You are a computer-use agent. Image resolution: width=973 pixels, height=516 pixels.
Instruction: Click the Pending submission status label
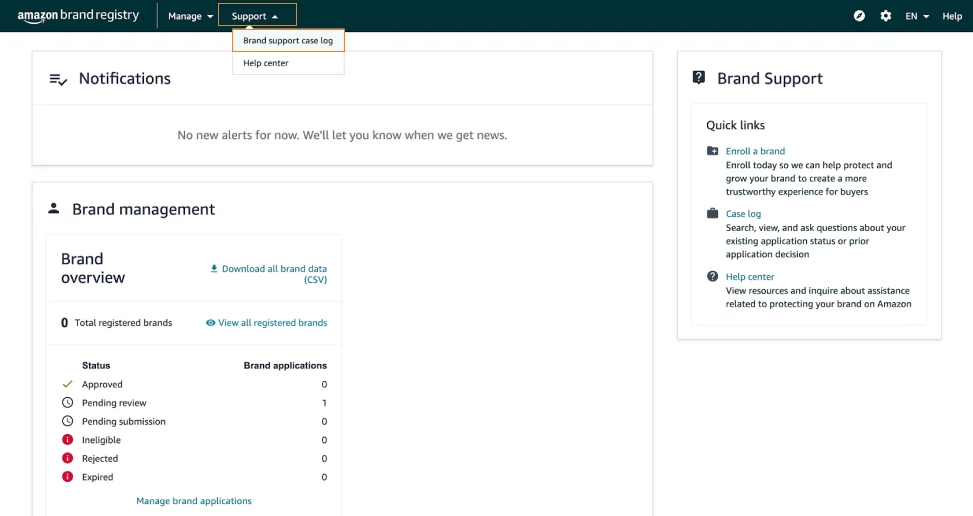(x=123, y=422)
